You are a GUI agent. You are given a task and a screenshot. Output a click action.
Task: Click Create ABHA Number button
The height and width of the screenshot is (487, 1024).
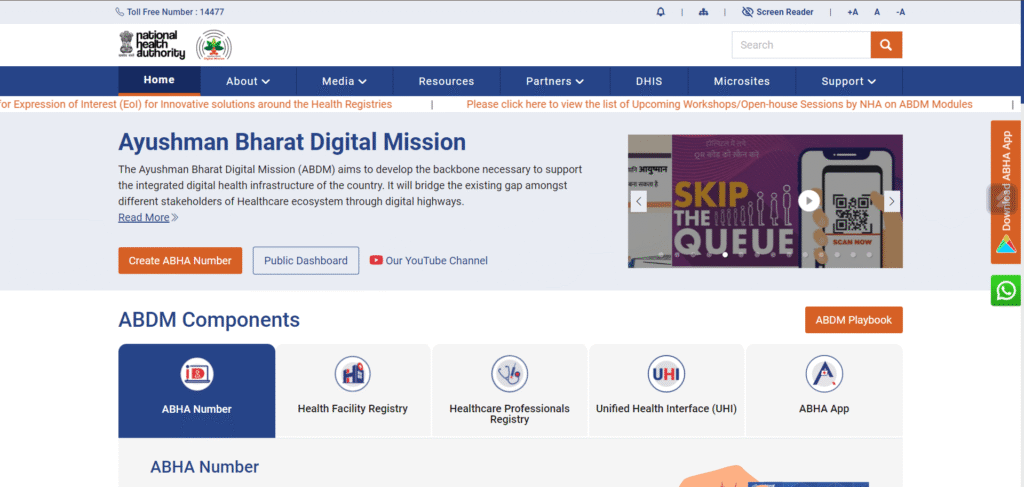tap(180, 260)
